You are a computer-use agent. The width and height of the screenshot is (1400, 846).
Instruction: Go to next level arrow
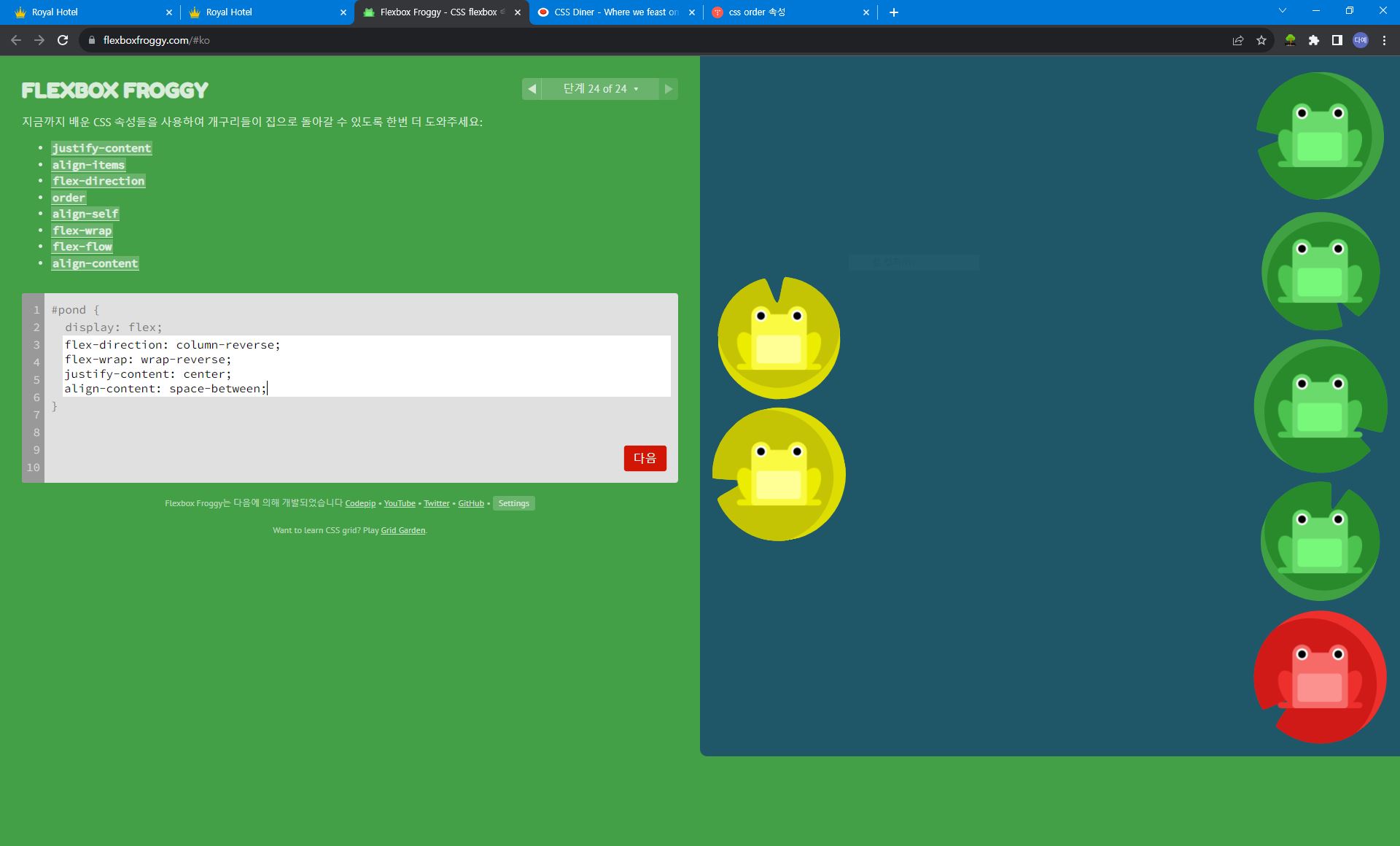click(668, 89)
